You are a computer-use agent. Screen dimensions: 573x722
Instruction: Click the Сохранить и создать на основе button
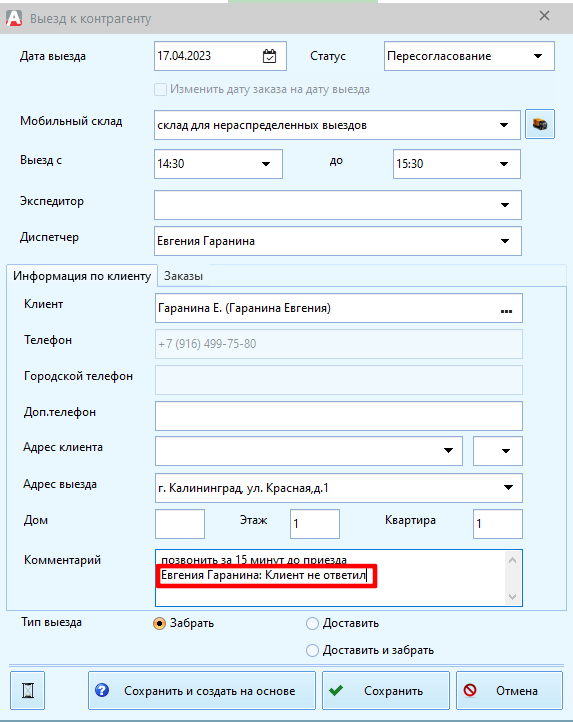[x=202, y=691]
